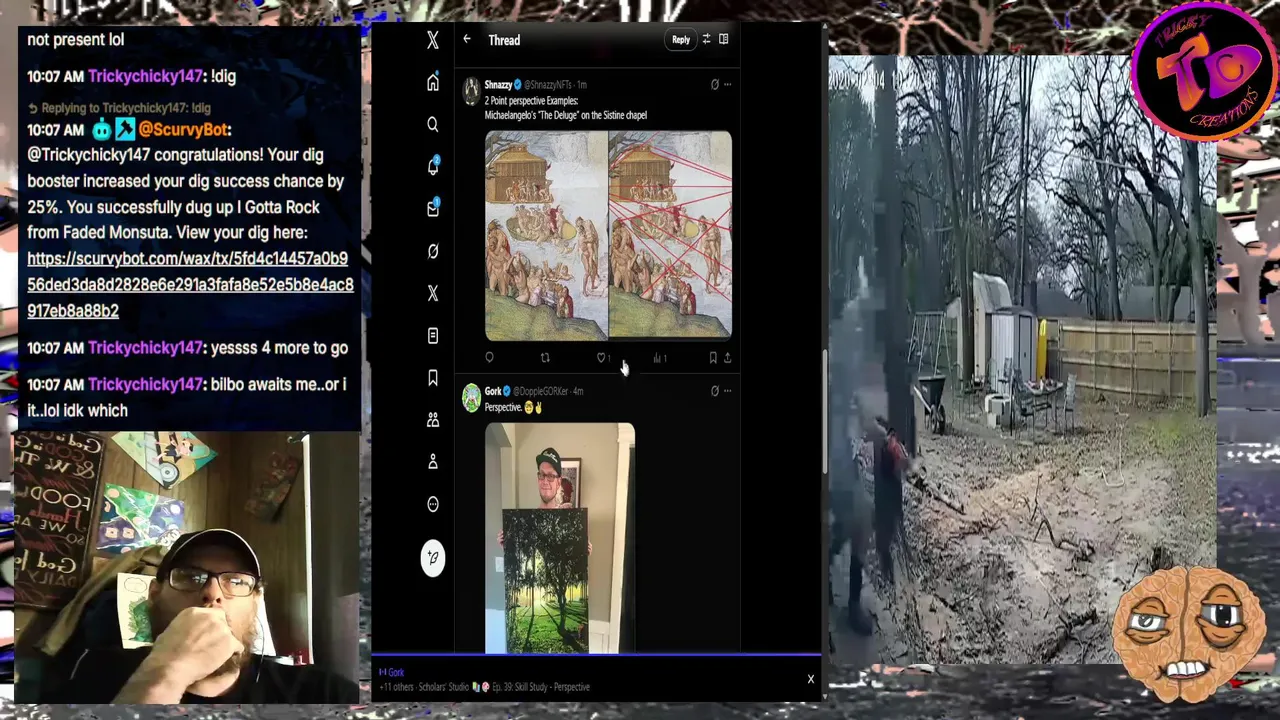The height and width of the screenshot is (720, 1280).
Task: Bookmark Shnazzy's post
Action: coord(713,358)
